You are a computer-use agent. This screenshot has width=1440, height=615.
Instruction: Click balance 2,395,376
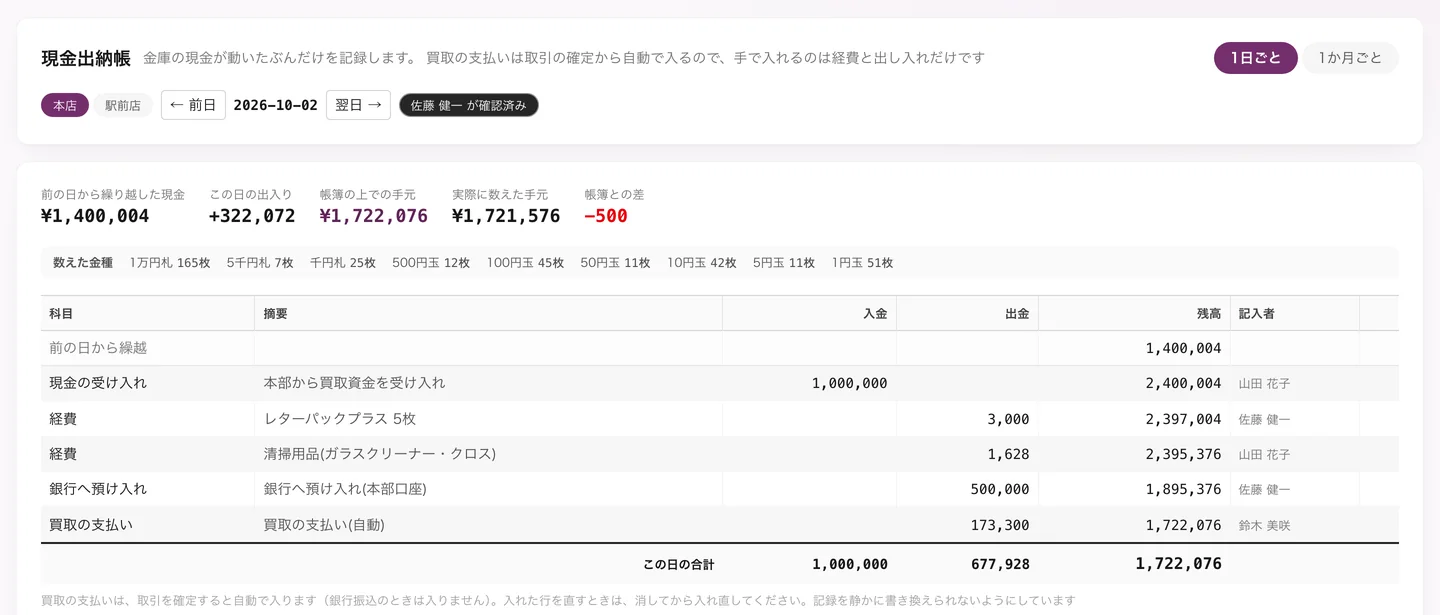[x=1184, y=454]
